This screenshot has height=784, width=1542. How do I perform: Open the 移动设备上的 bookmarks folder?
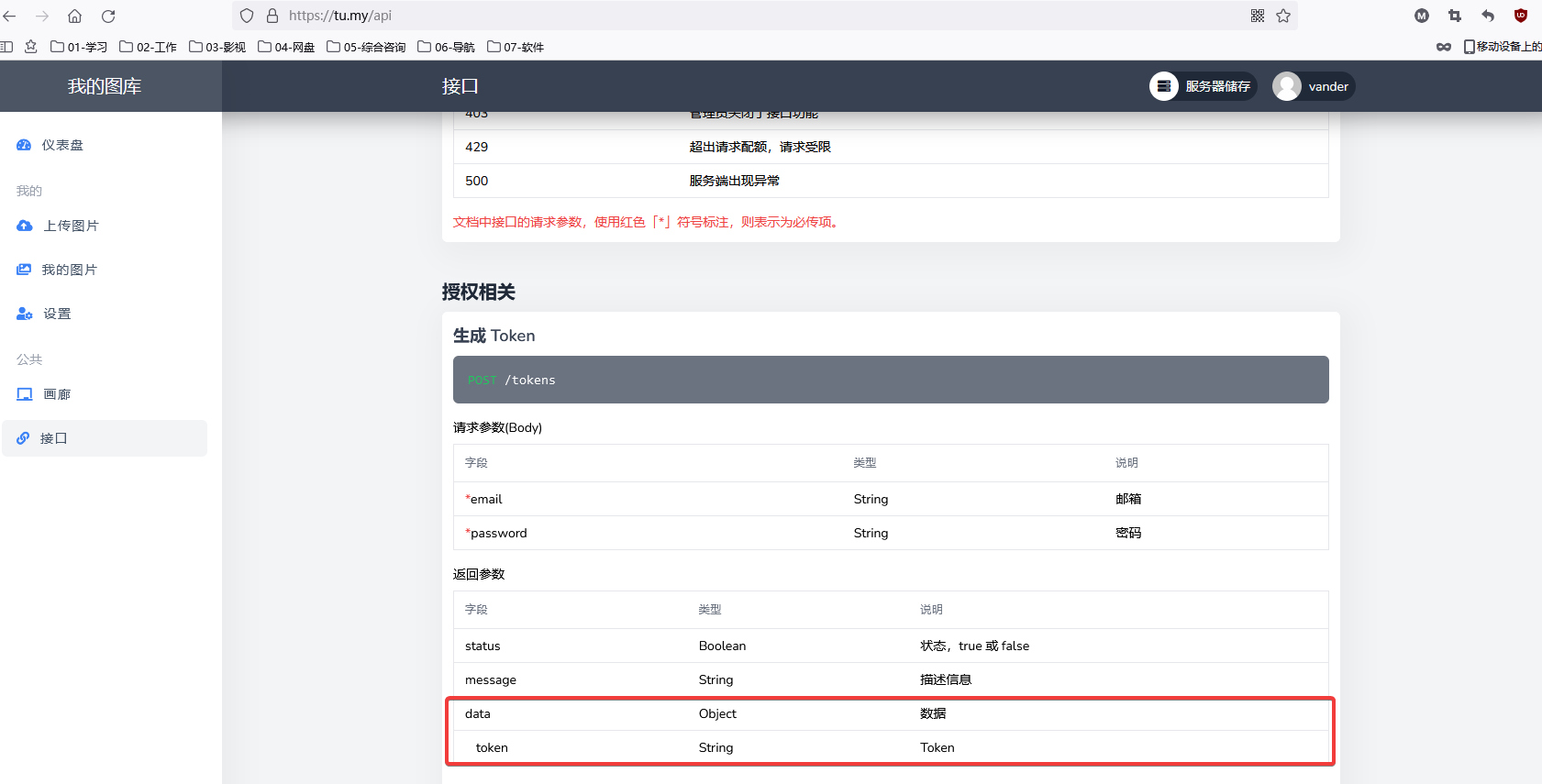tap(1503, 47)
